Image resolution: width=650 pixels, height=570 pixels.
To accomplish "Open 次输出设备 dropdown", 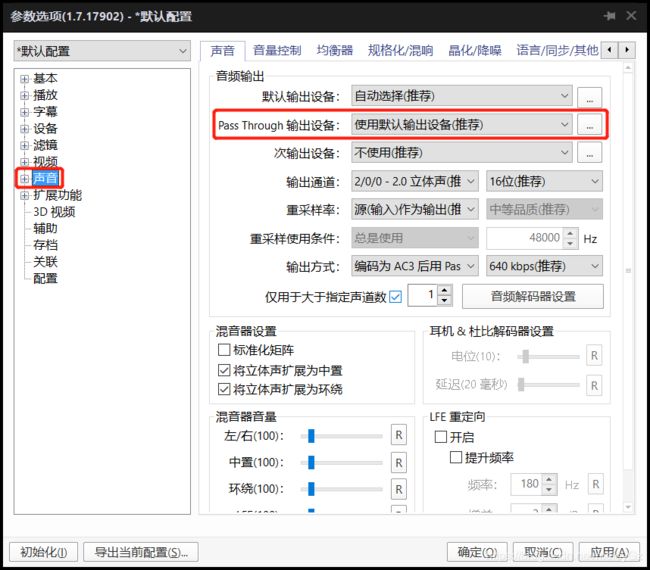I will 462,153.
